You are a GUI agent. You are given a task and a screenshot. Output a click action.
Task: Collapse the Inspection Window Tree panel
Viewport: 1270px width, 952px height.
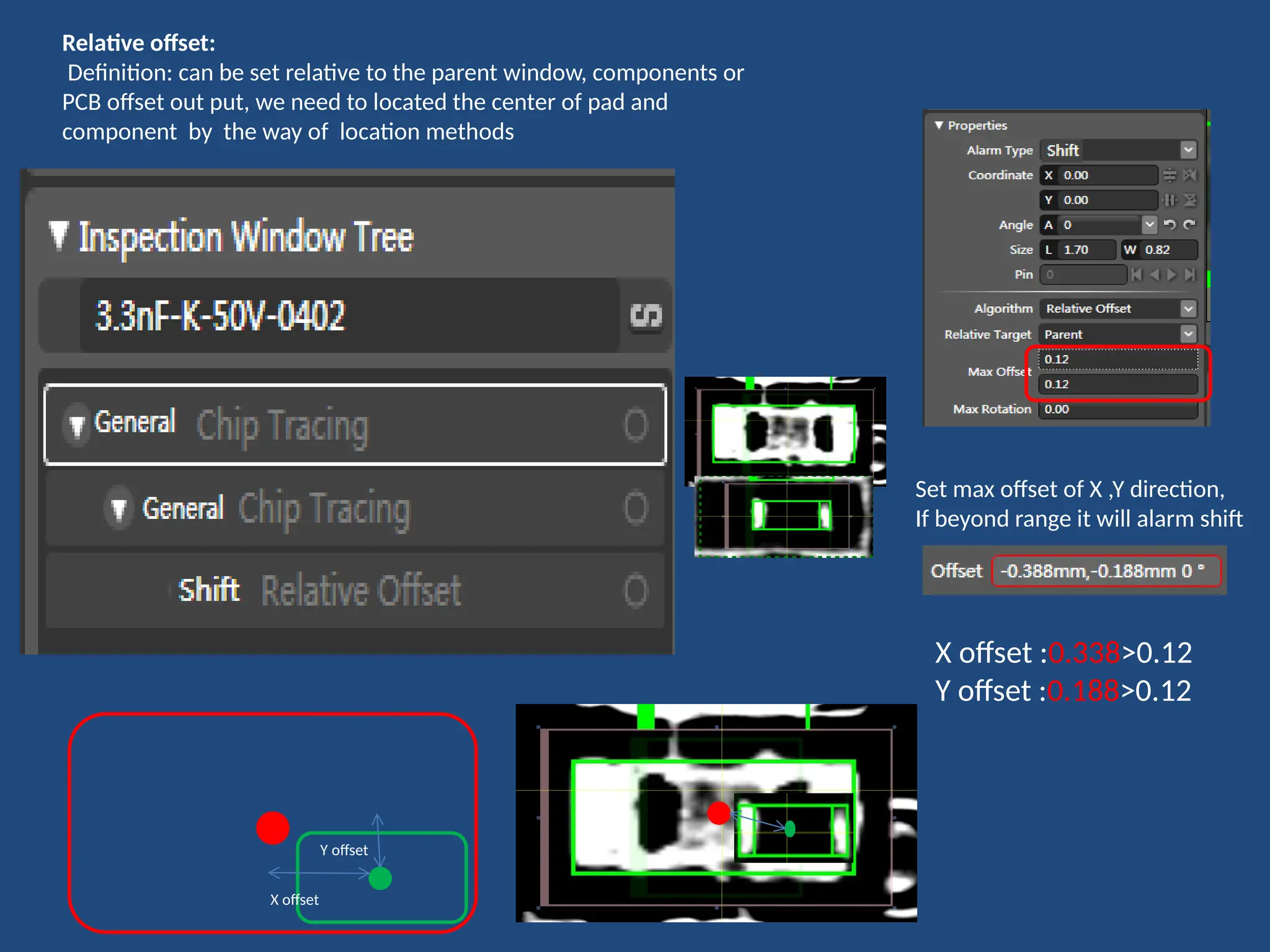[59, 236]
